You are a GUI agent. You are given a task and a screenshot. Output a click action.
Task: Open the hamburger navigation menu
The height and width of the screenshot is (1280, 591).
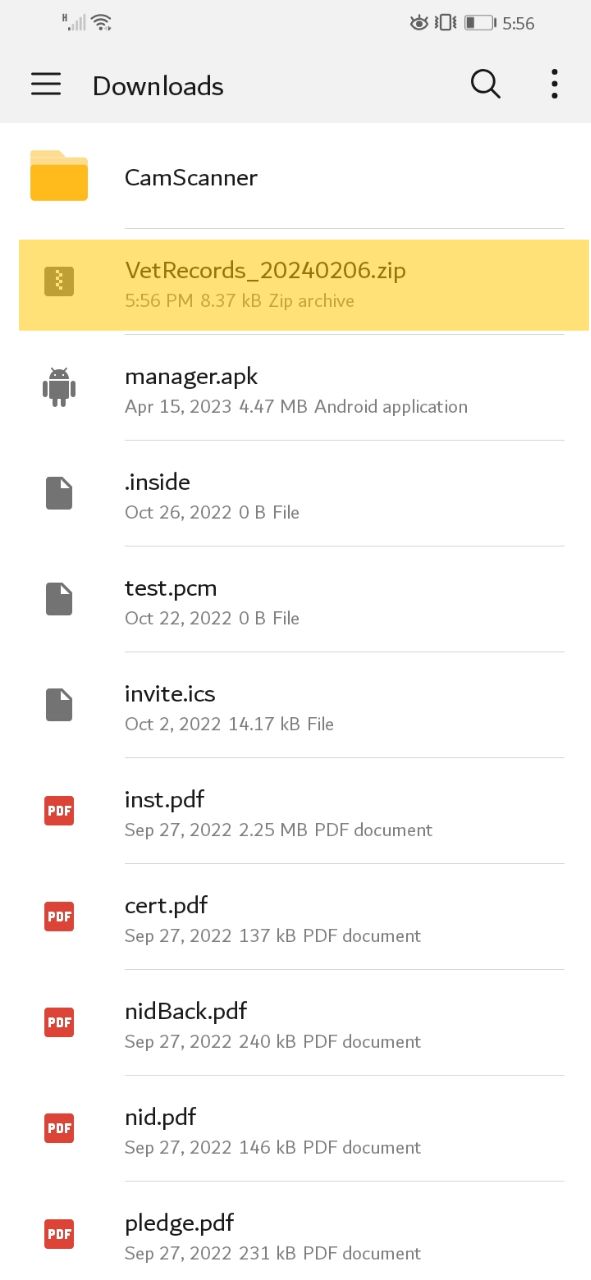click(x=46, y=85)
